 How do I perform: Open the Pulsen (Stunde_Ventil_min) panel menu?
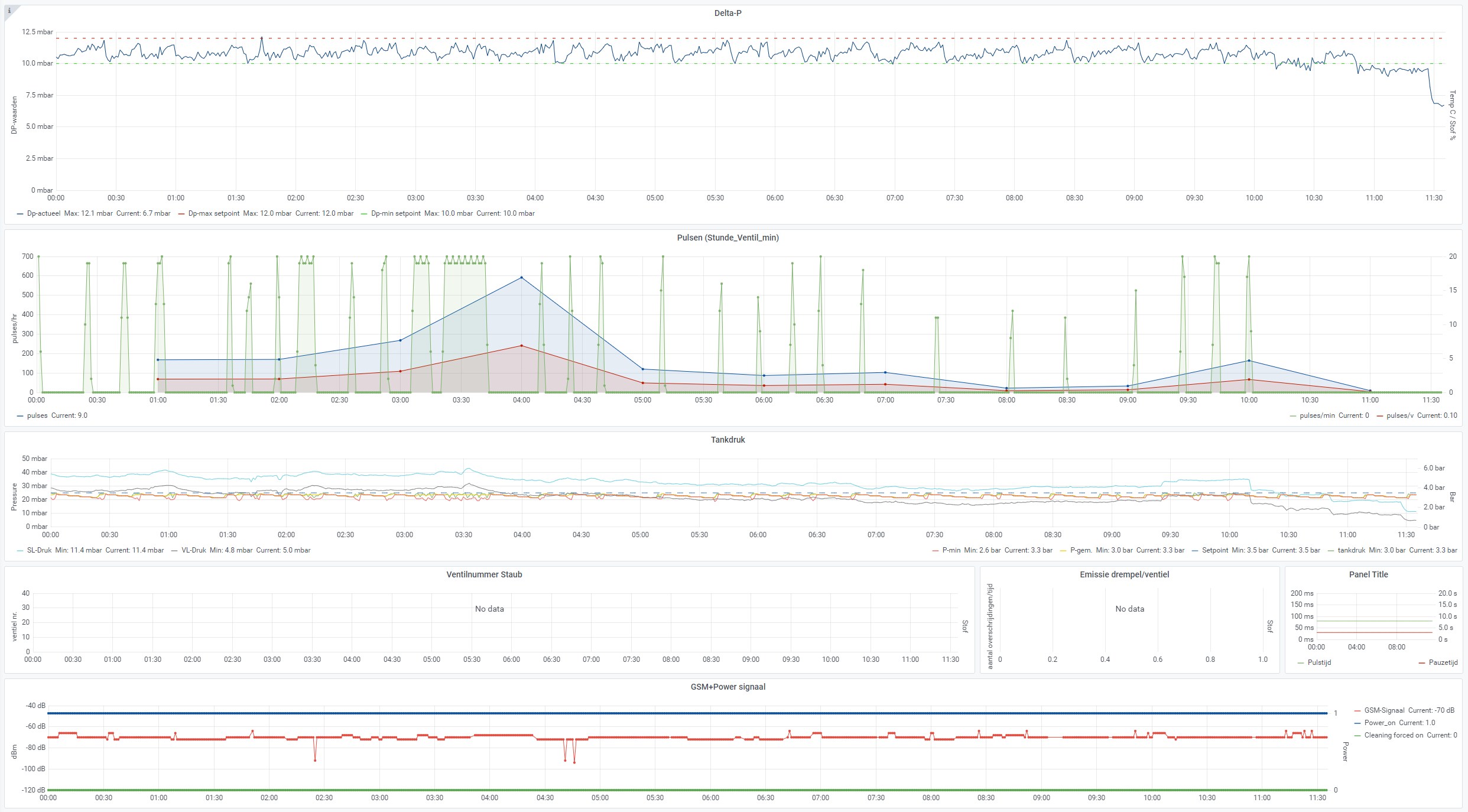tap(727, 238)
